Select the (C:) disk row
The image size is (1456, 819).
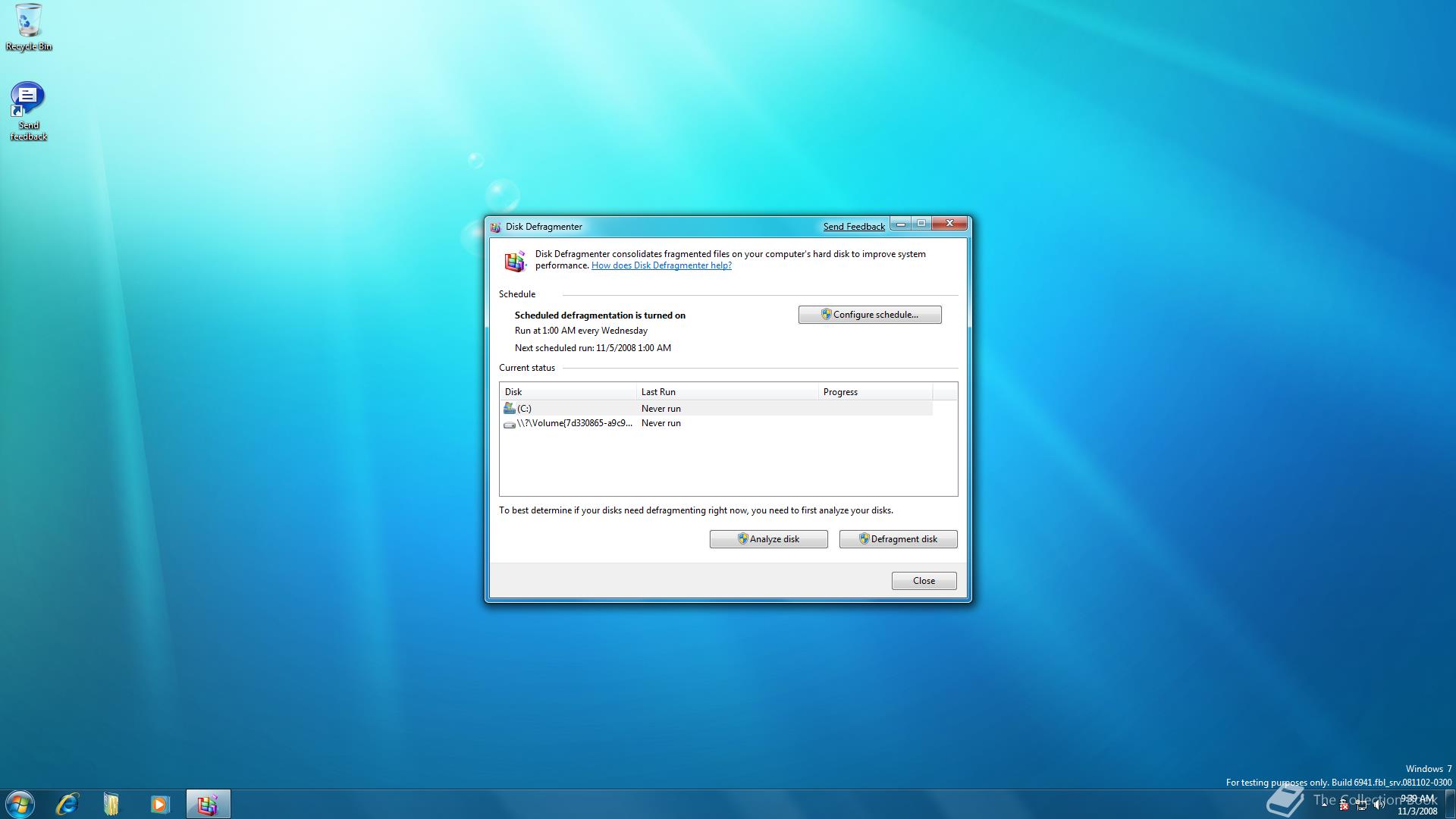pos(569,409)
